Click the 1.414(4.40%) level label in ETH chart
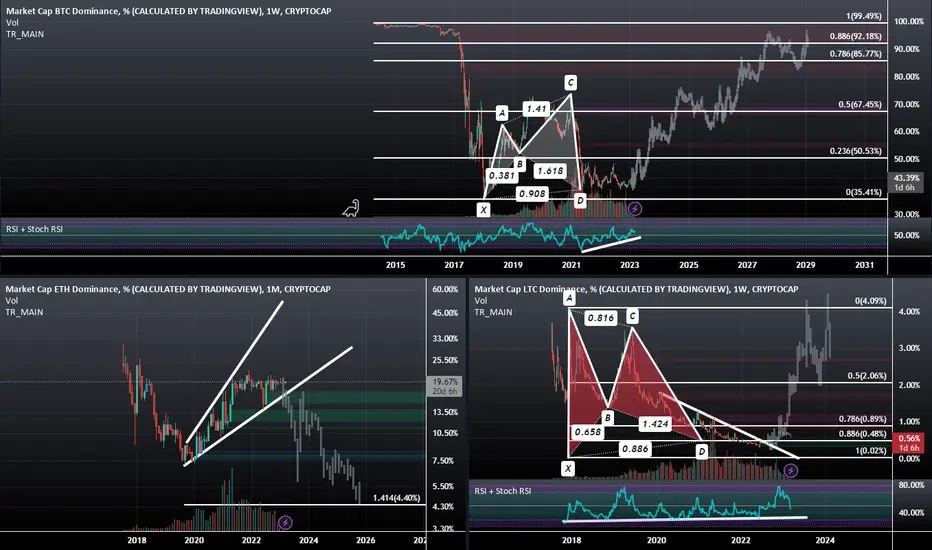Viewport: 932px width, 550px height. coord(396,498)
